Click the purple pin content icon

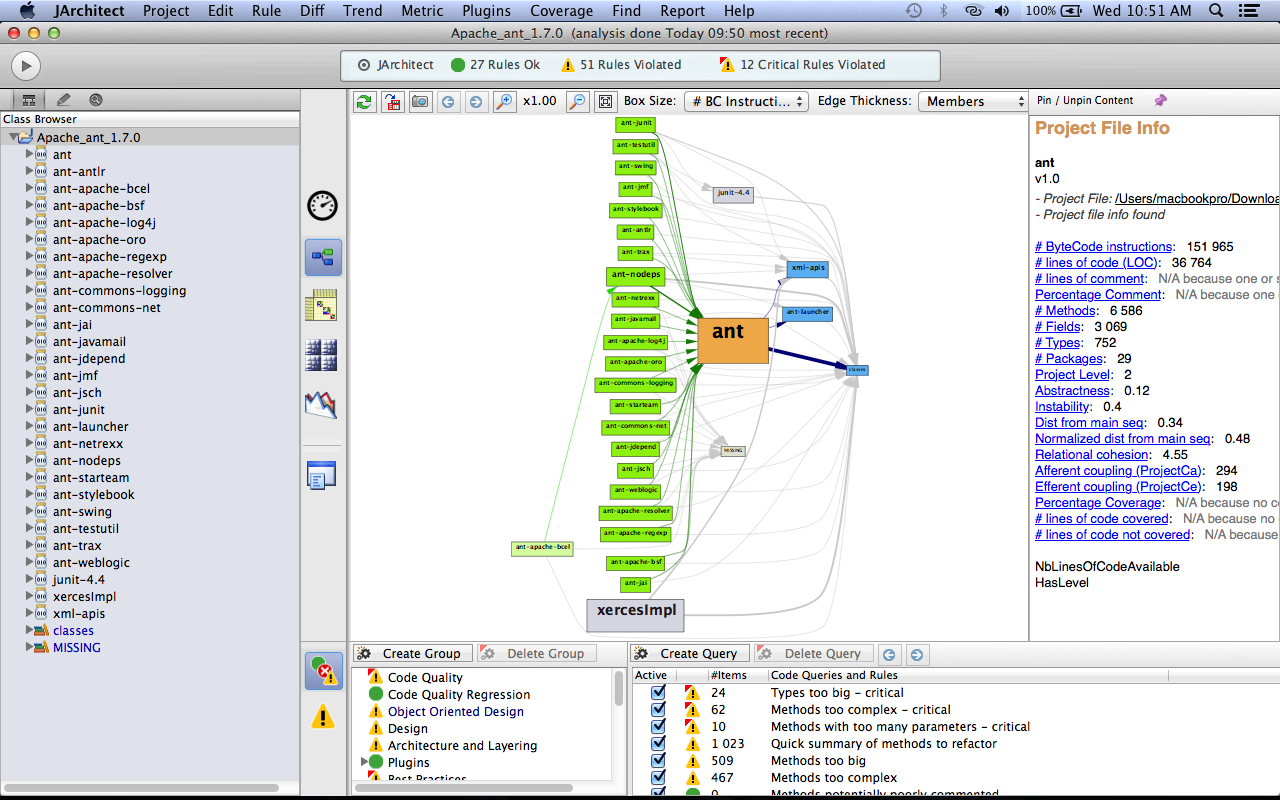point(1160,100)
